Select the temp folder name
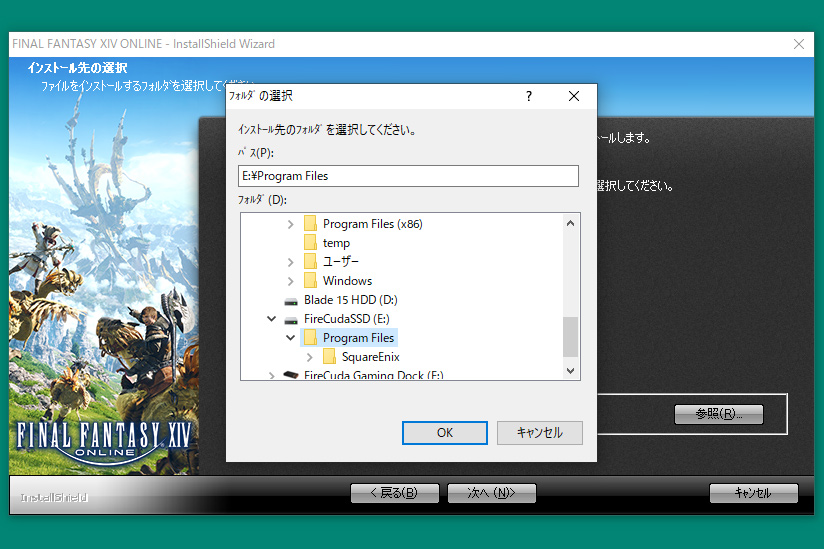This screenshot has height=549, width=824. pyautogui.click(x=336, y=243)
